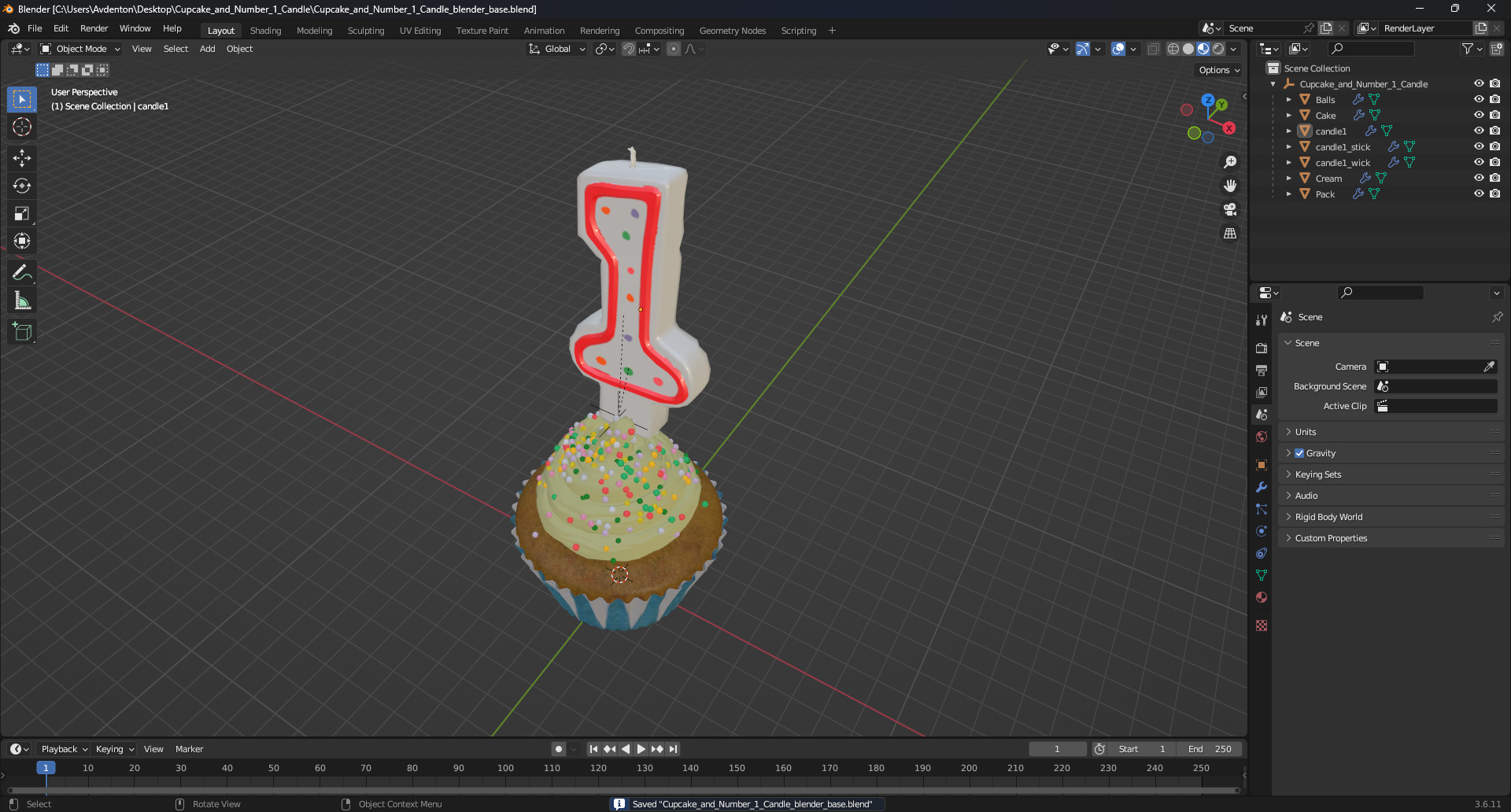
Task: Select the Scale tool
Action: (x=22, y=213)
